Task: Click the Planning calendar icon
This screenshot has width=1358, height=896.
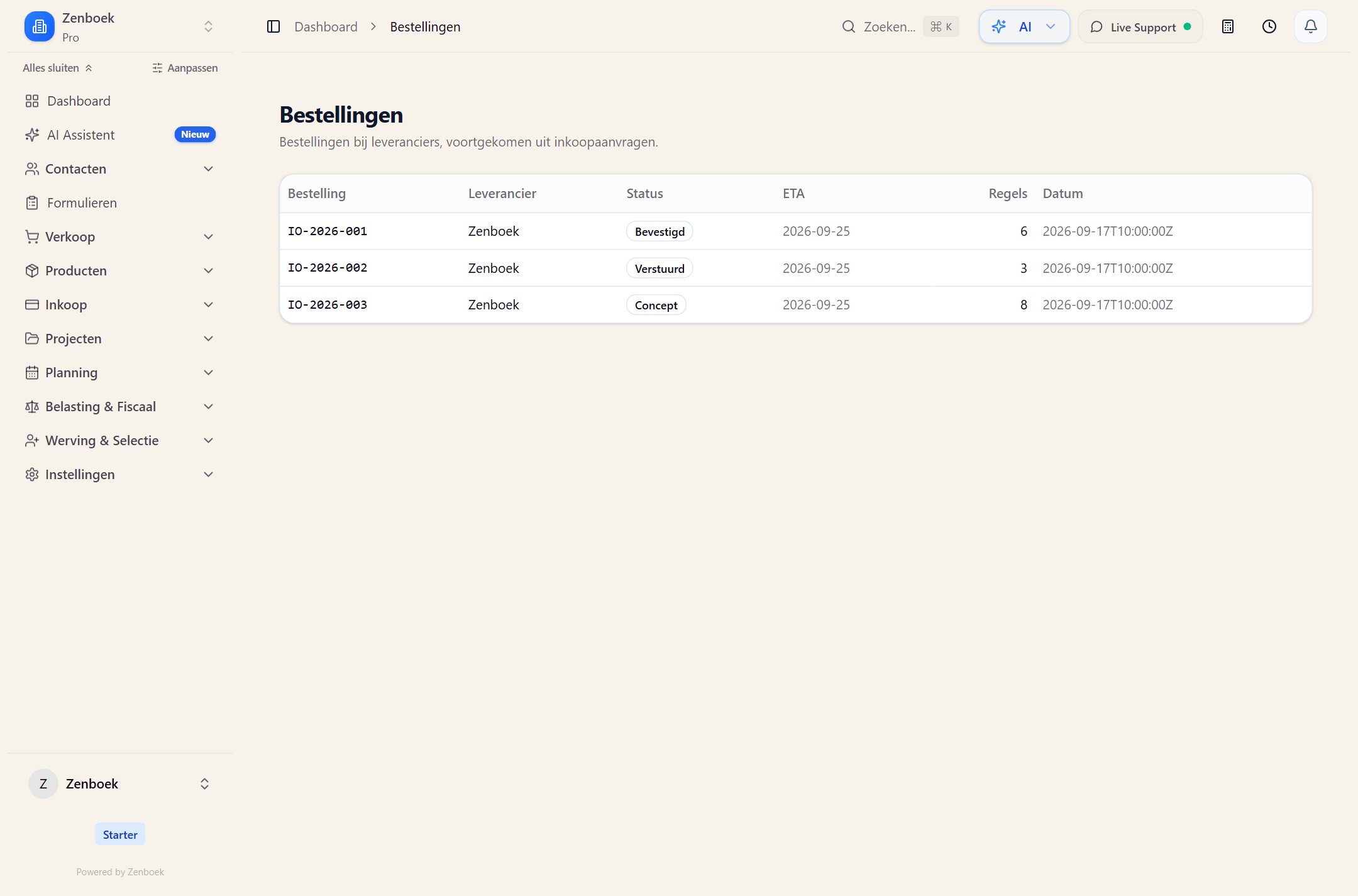Action: (32, 372)
